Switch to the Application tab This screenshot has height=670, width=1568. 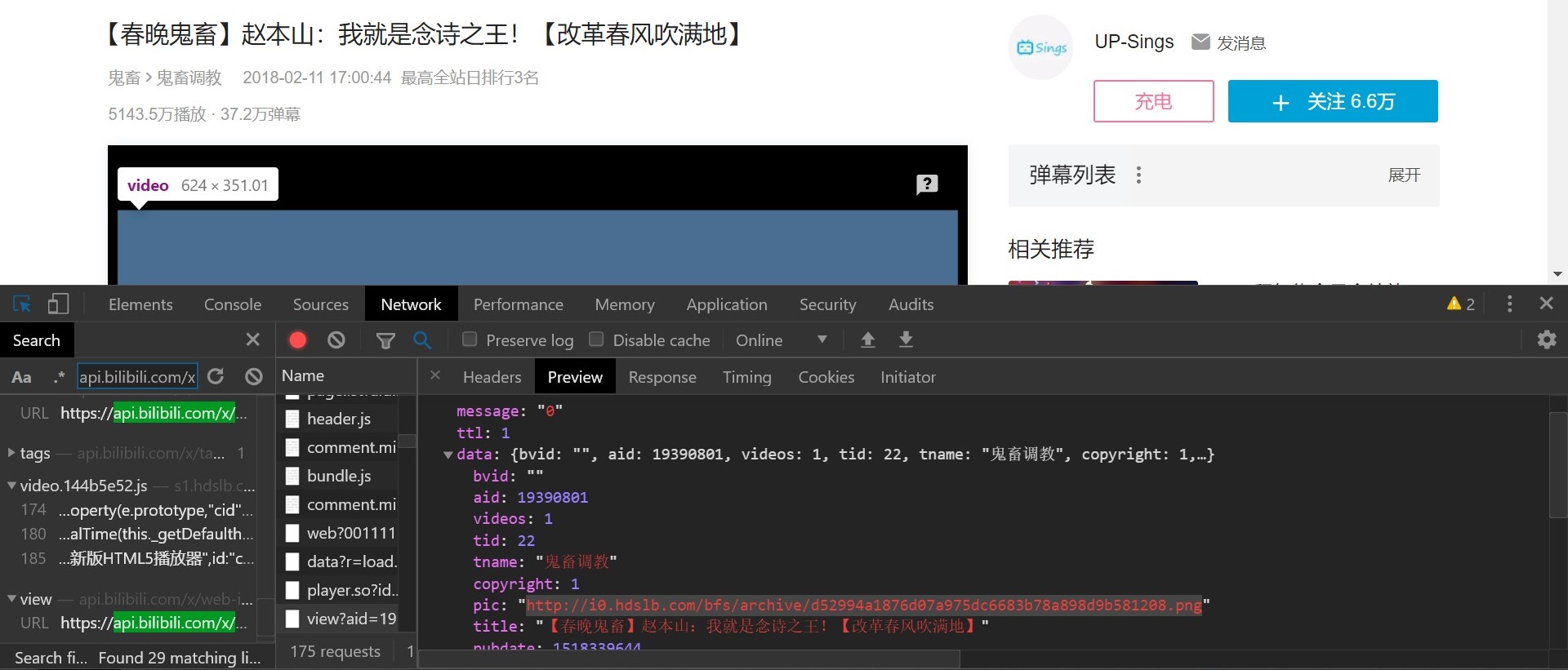[x=727, y=304]
